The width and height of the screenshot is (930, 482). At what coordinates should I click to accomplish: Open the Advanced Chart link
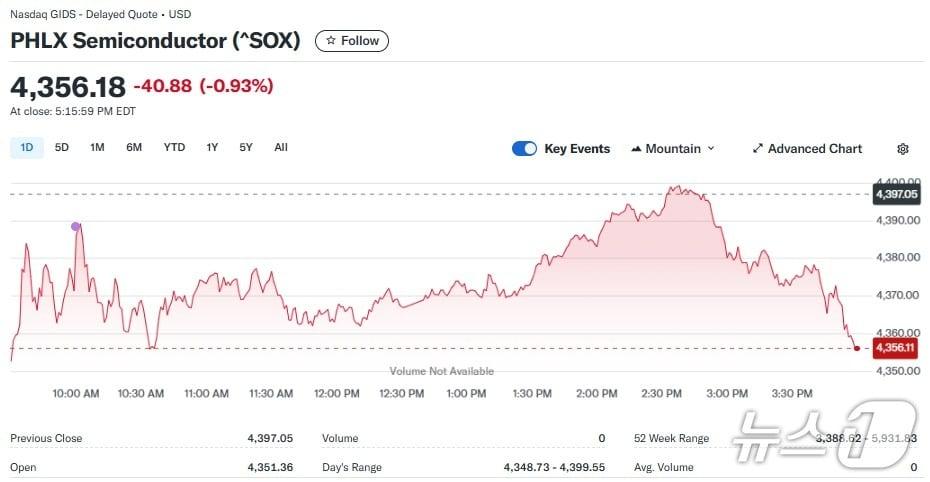(814, 149)
